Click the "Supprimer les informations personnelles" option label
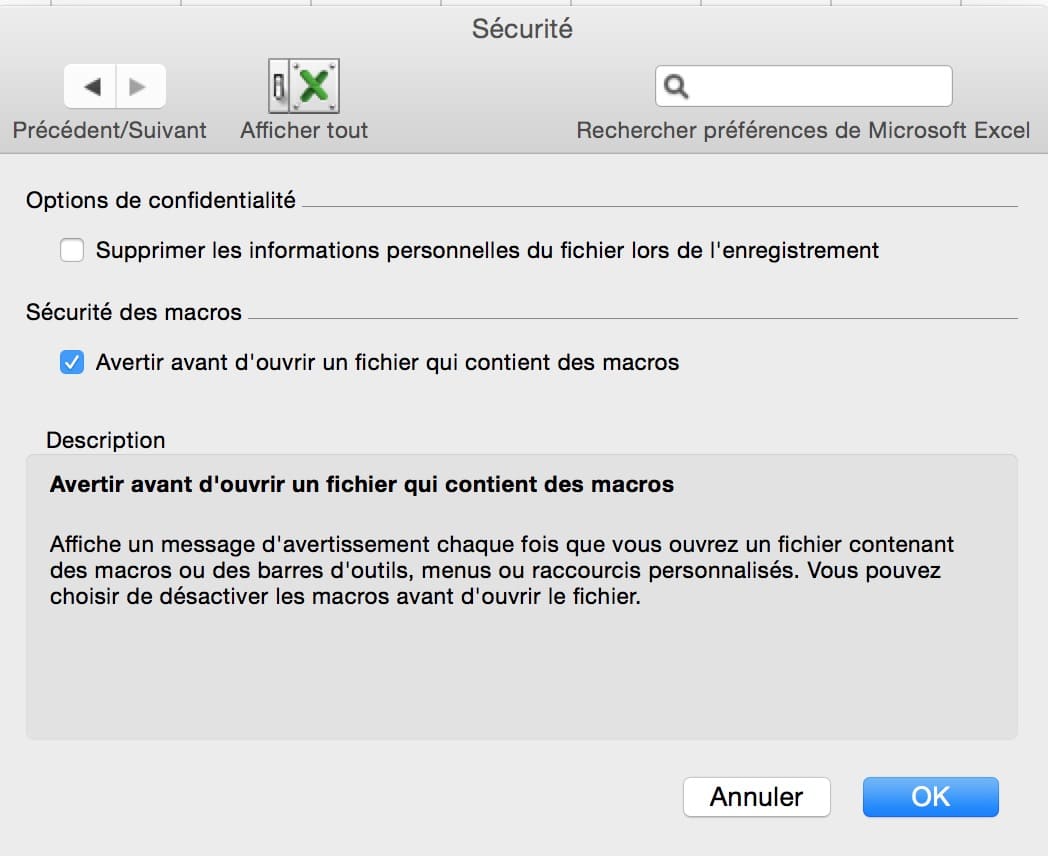Viewport: 1048px width, 856px height. click(487, 250)
